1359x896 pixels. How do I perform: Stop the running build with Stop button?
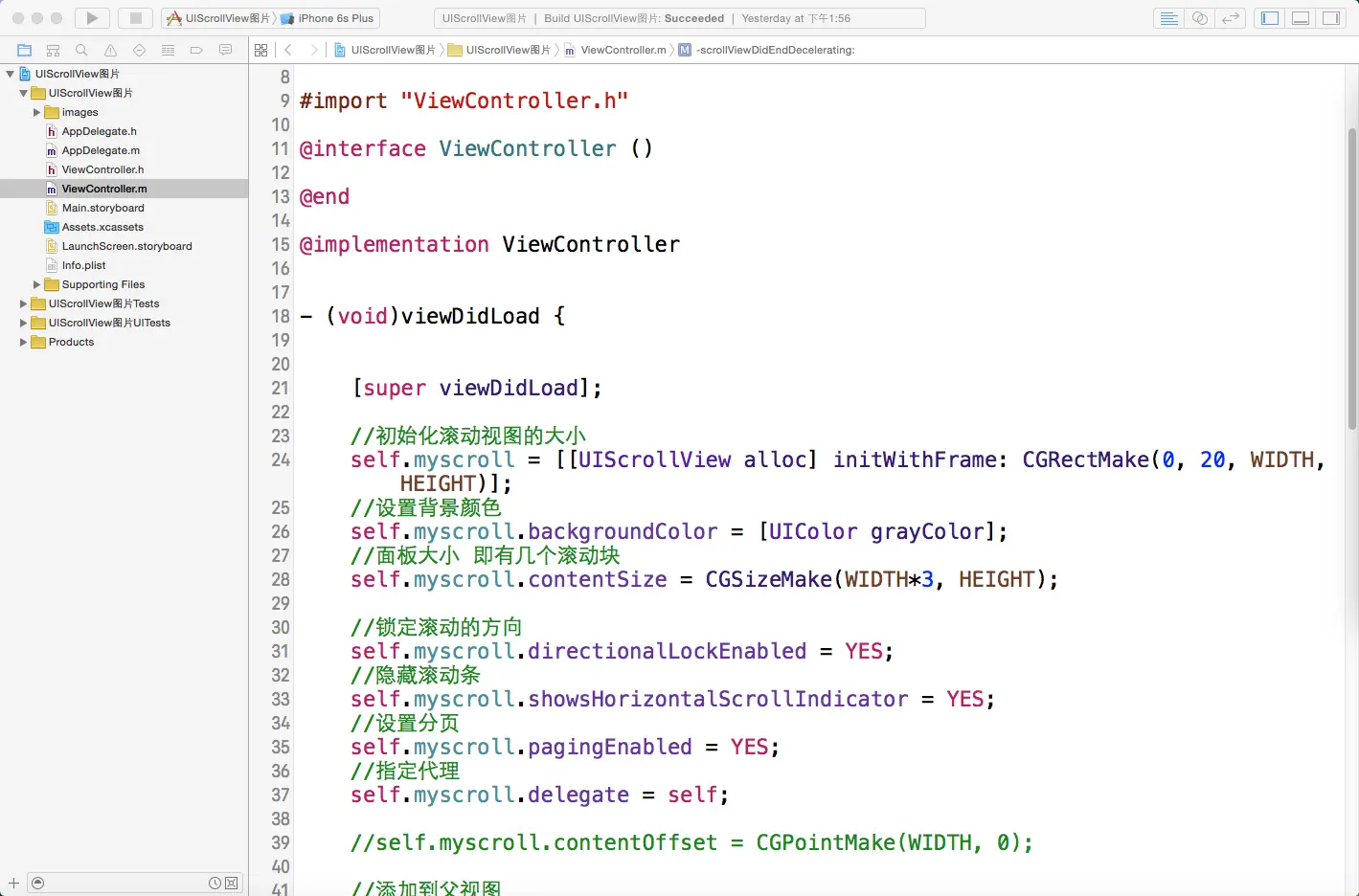[136, 18]
